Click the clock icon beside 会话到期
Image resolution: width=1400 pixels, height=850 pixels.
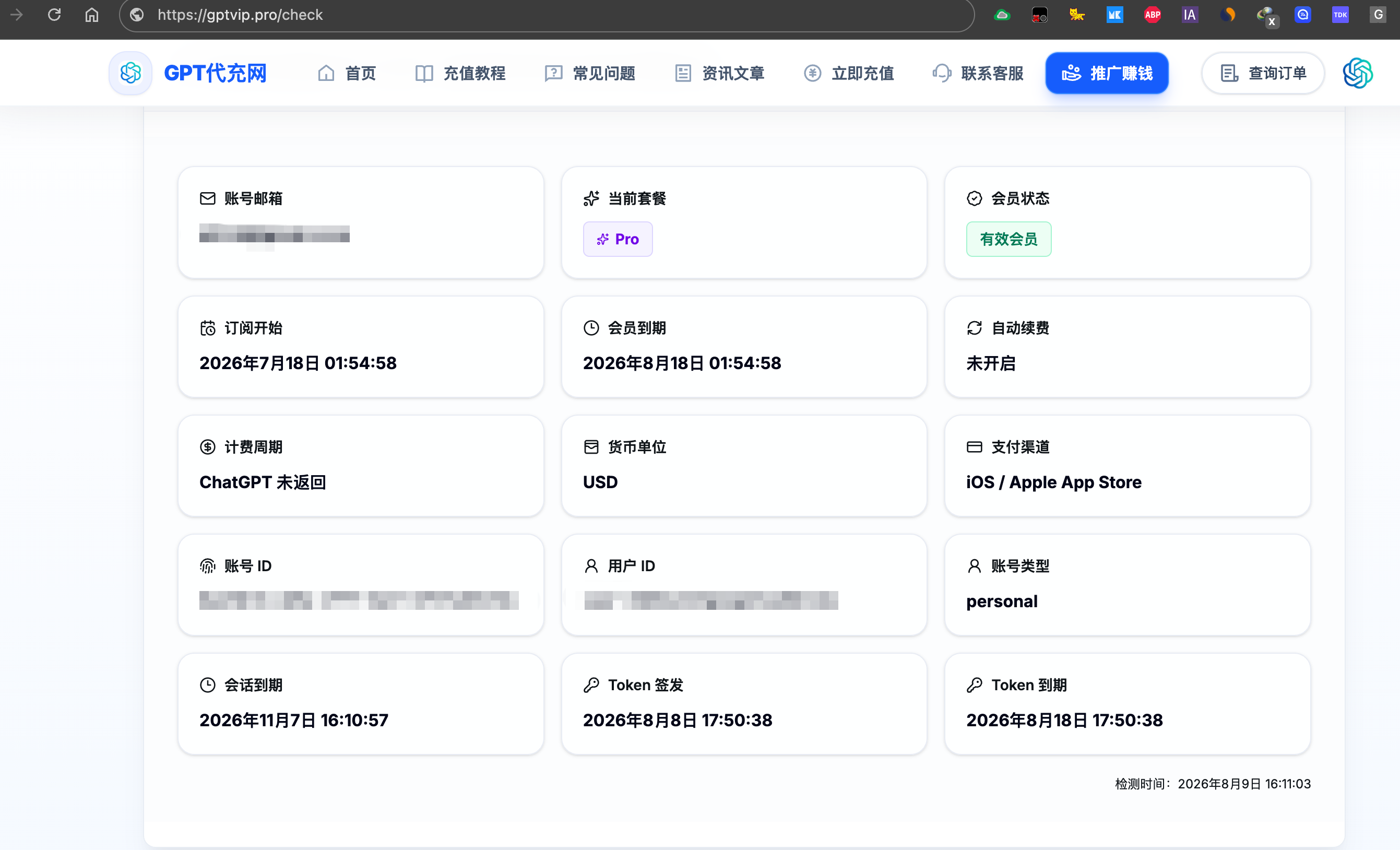[207, 684]
